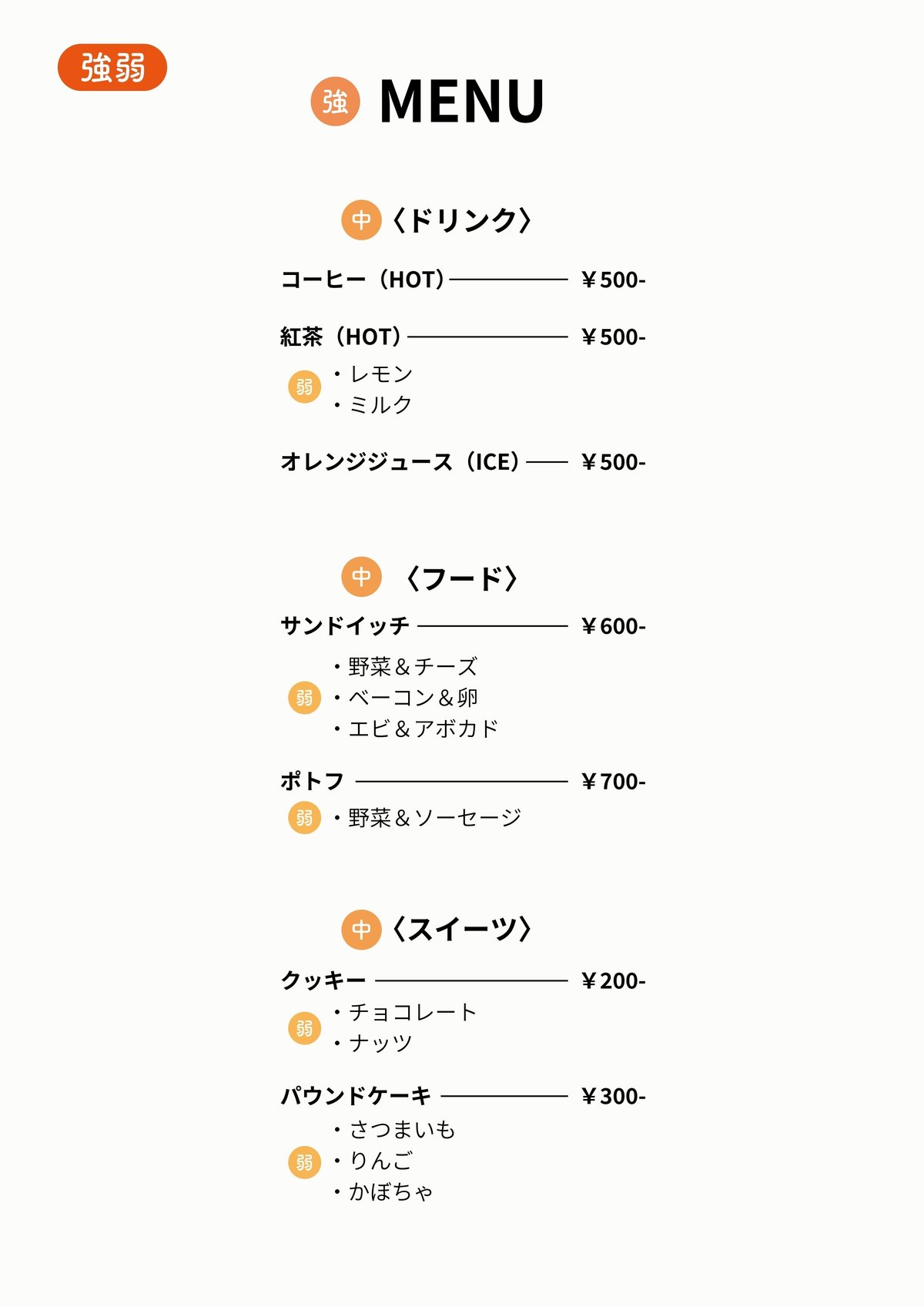Click the パウンドケーキ item name

[356, 1096]
